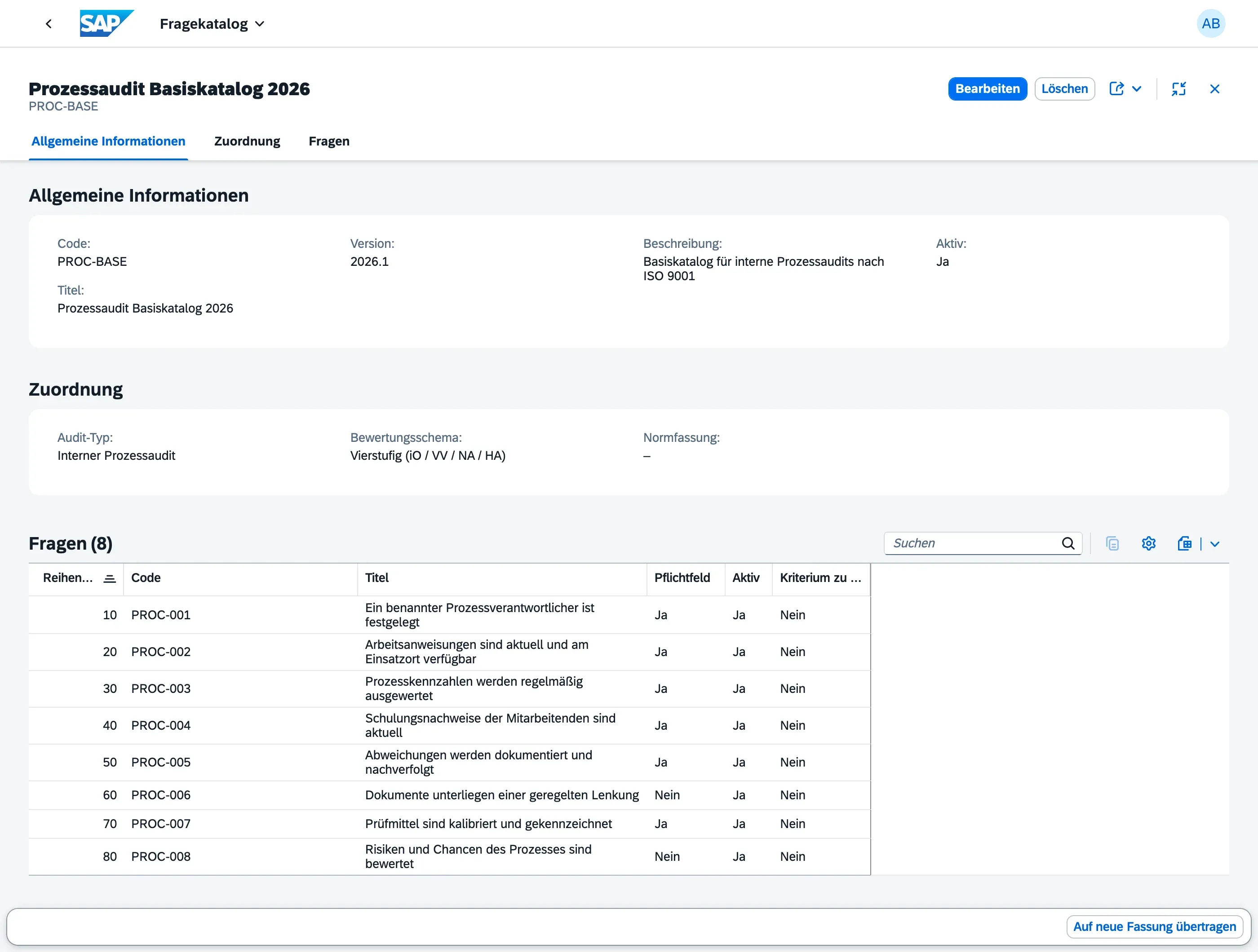Click Audit-Typ value Interner Prozessaudit
Viewport: 1258px width, 952px height.
[x=116, y=456]
